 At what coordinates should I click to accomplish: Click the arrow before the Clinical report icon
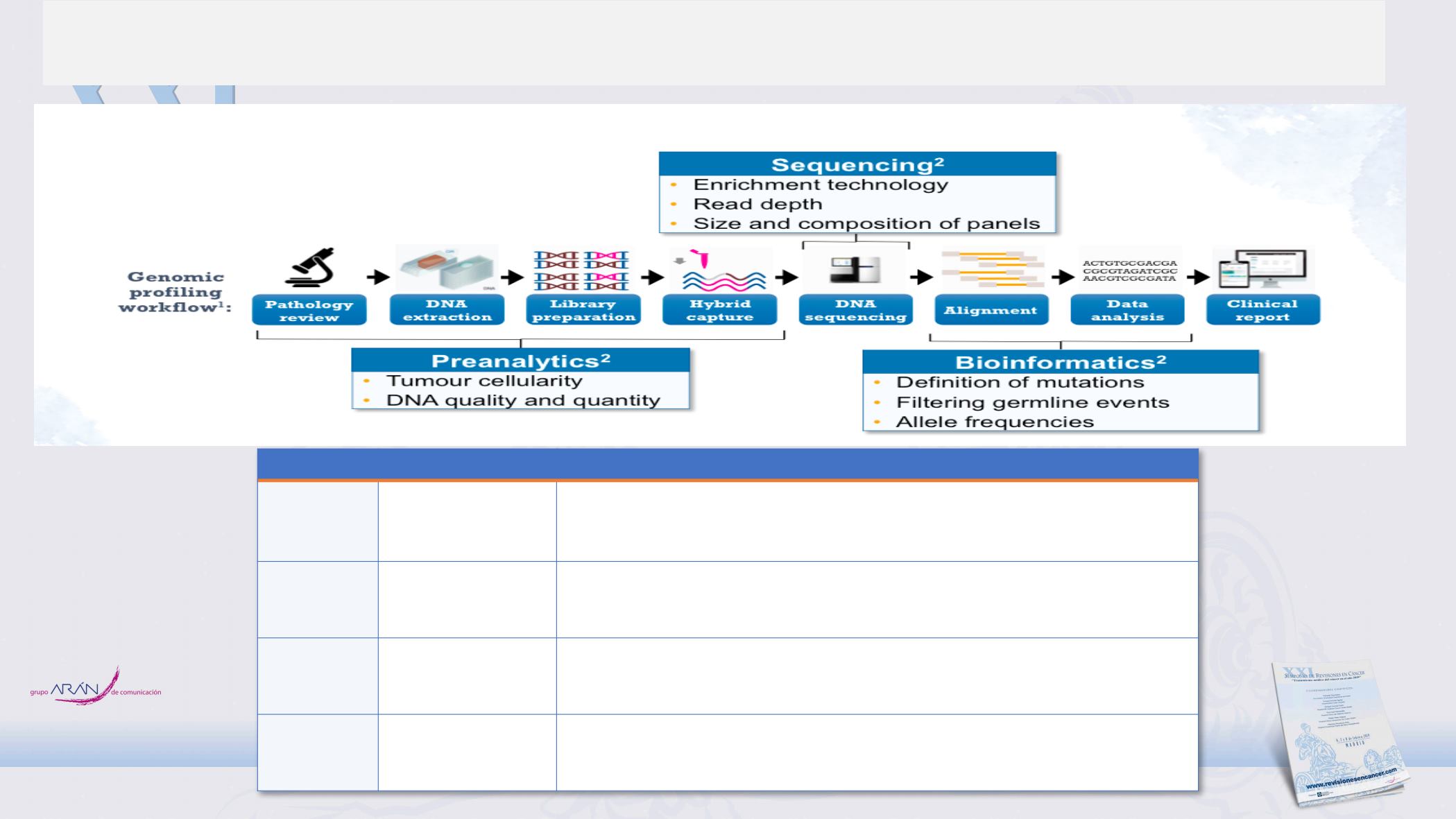point(1198,277)
